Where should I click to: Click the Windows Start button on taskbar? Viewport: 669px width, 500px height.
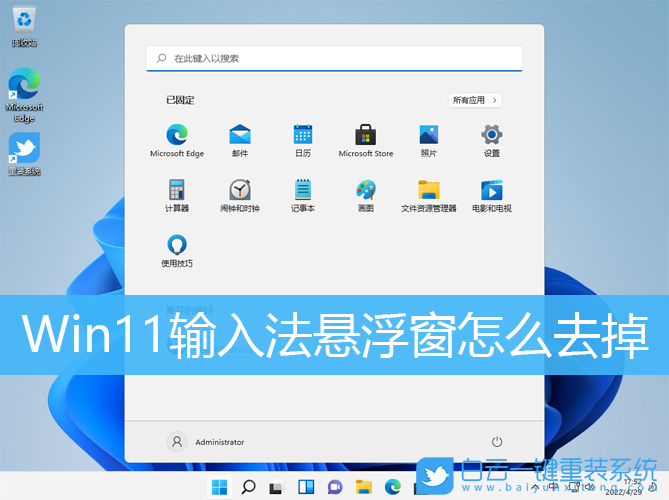[x=219, y=486]
